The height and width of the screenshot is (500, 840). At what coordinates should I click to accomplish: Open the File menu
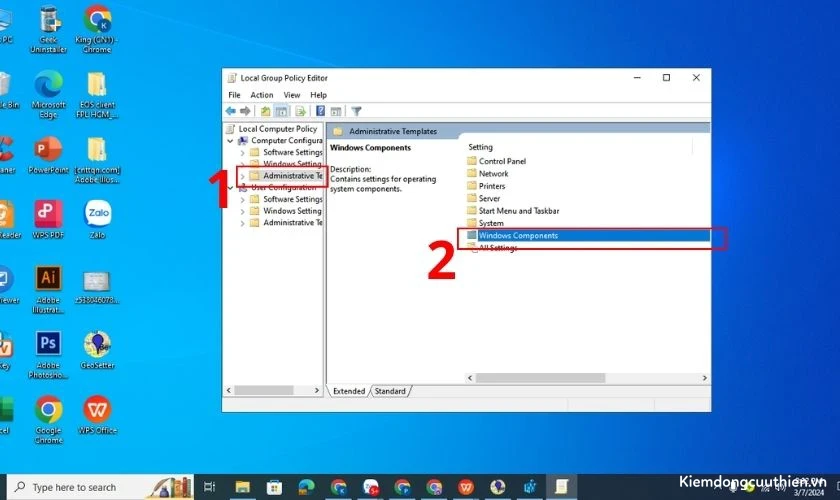point(234,95)
